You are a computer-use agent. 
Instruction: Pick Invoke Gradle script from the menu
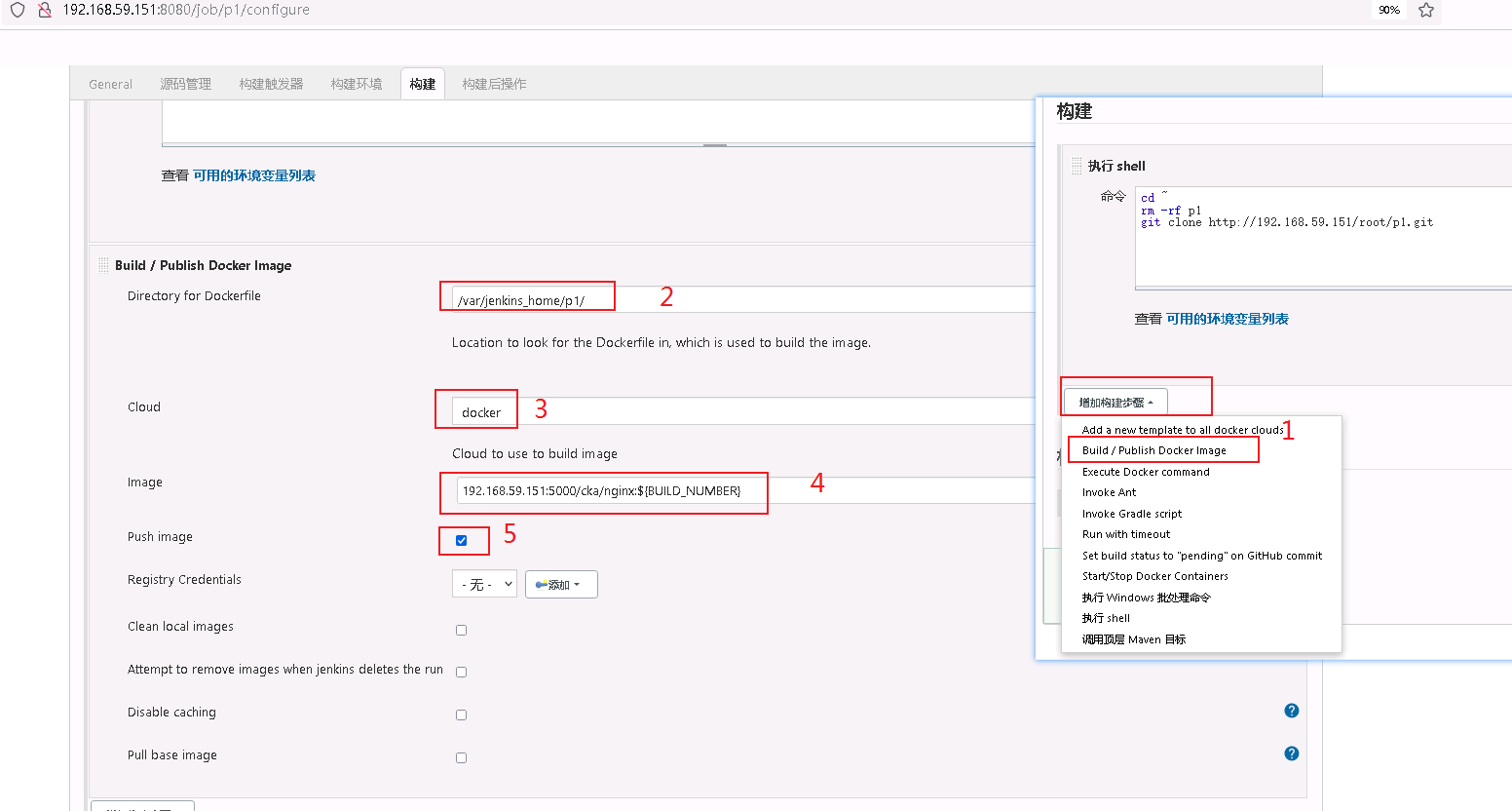click(x=1132, y=514)
